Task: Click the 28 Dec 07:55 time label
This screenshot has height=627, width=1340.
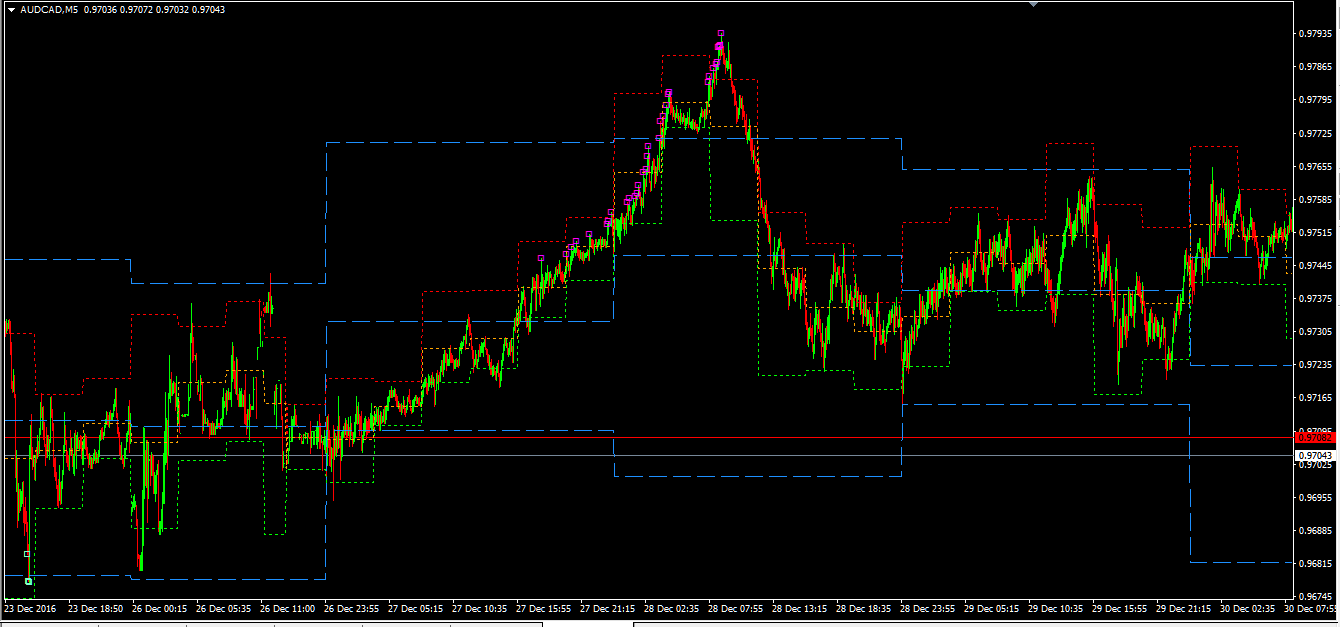Action: pos(735,608)
